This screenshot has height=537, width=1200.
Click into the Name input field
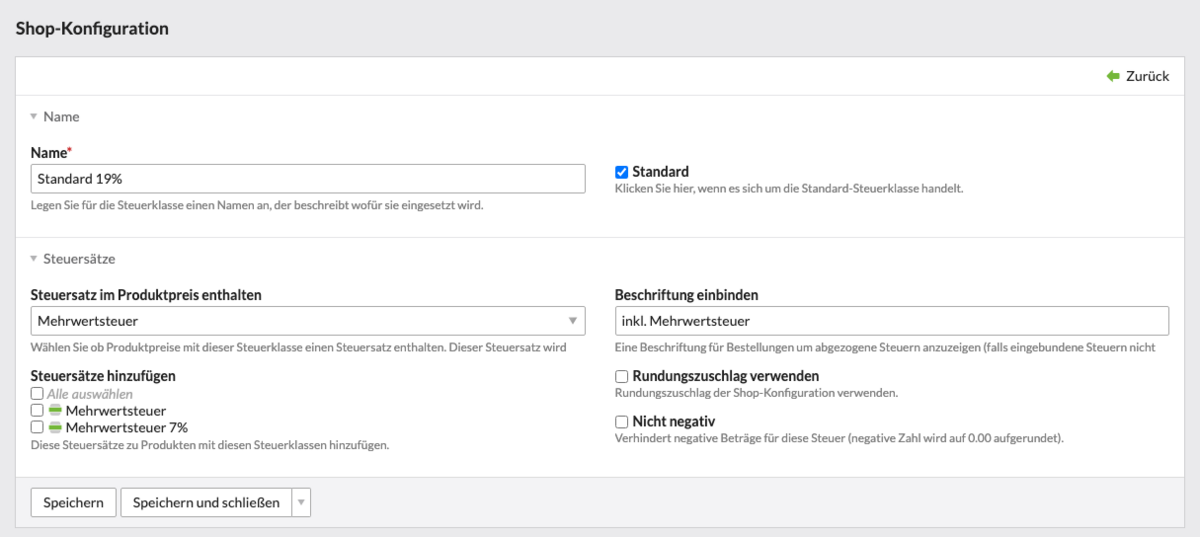(x=308, y=179)
